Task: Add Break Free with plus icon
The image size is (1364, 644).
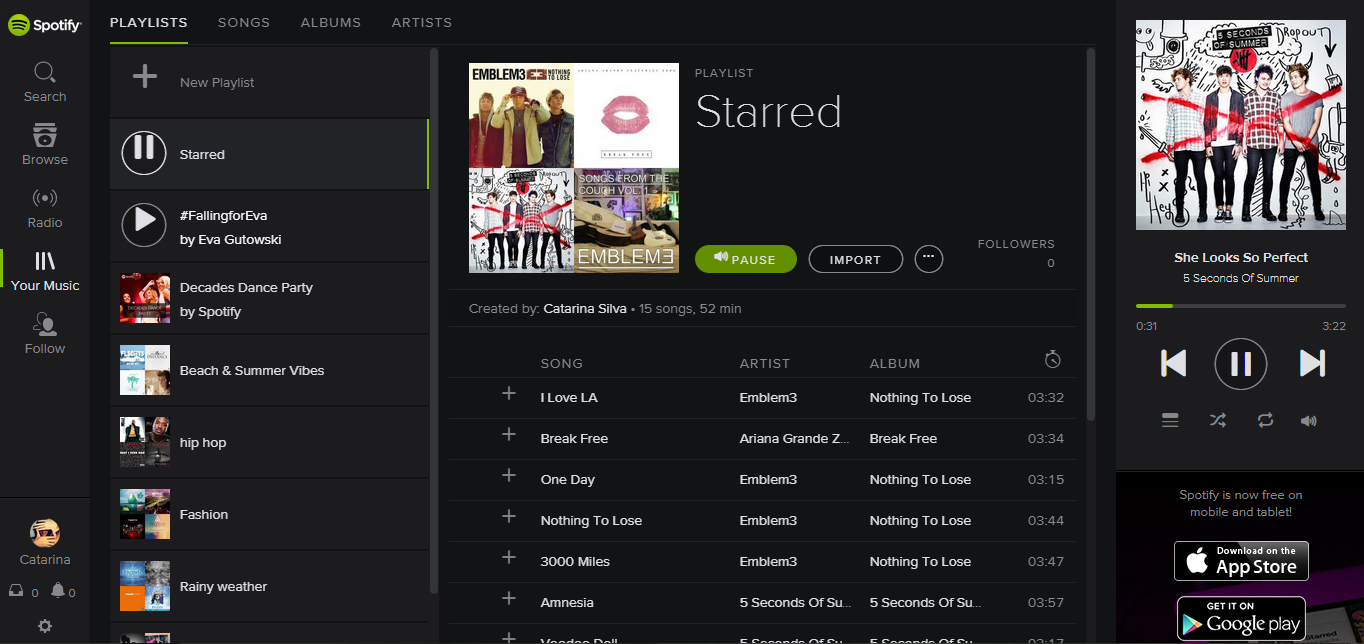Action: (509, 434)
